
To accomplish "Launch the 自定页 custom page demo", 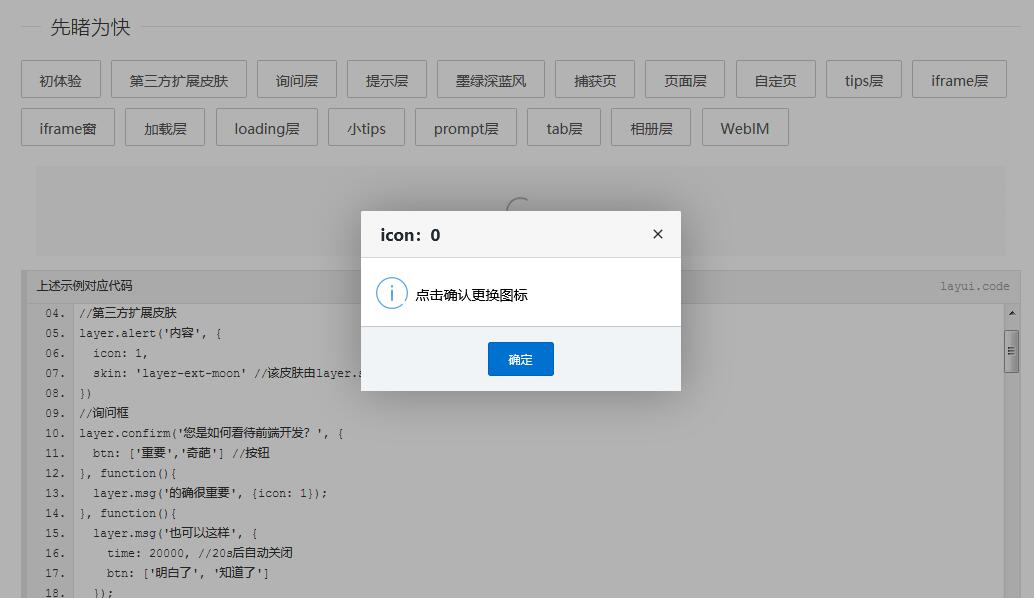I will click(775, 78).
